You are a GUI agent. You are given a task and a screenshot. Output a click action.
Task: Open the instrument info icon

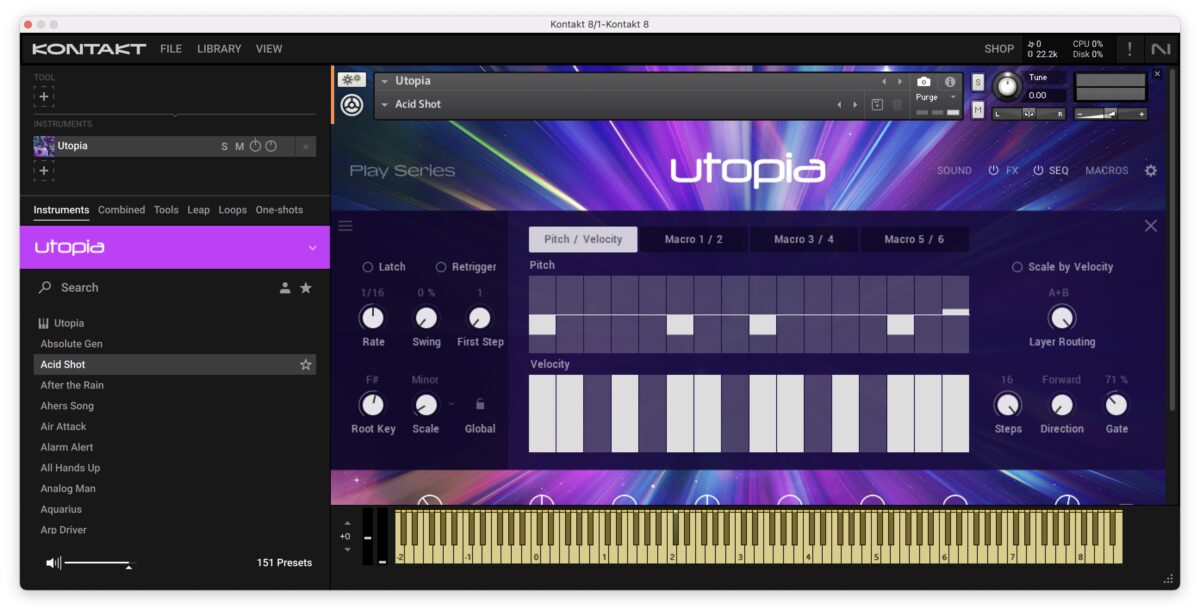950,81
